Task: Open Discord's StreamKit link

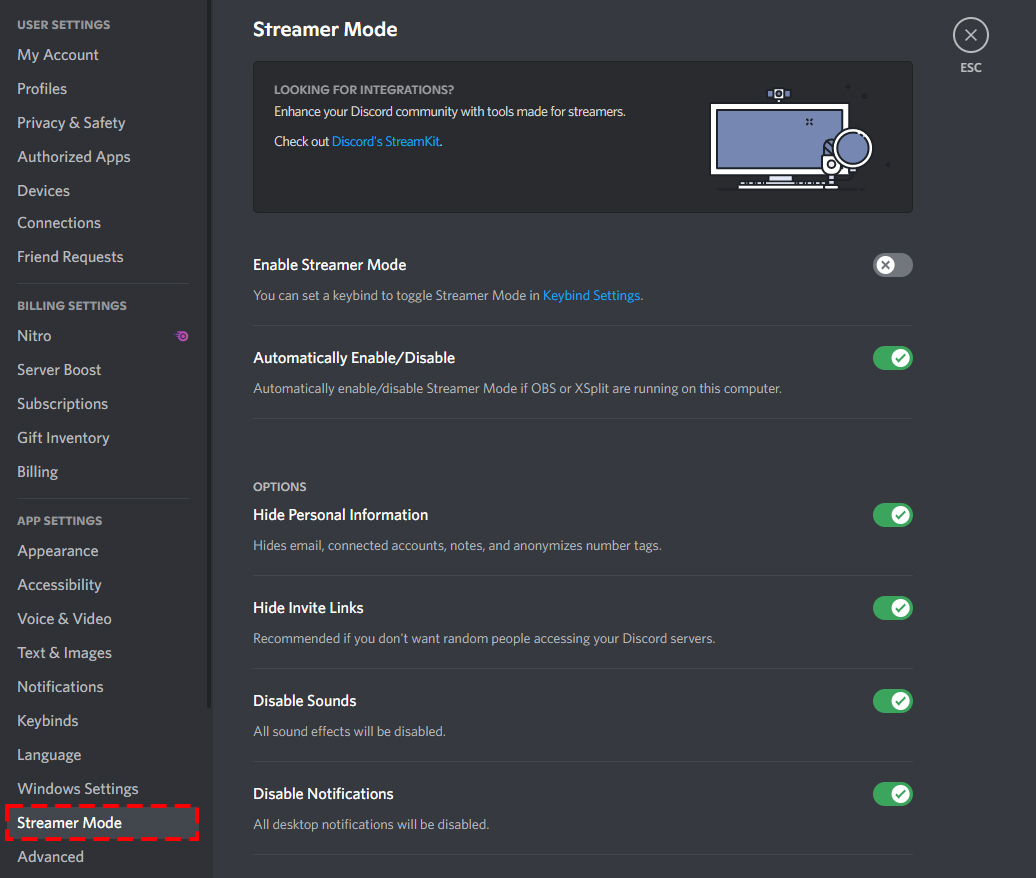Action: coord(386,142)
